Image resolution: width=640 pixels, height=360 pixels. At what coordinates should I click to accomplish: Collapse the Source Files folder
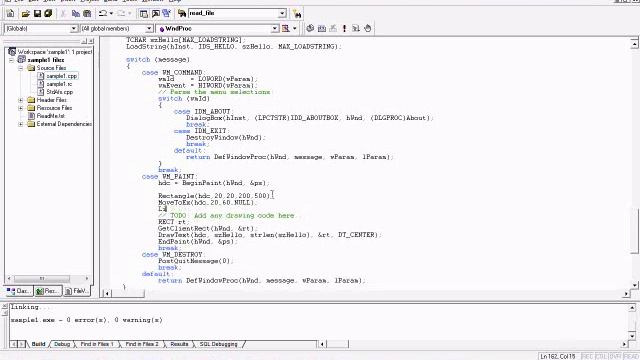(x=20, y=68)
